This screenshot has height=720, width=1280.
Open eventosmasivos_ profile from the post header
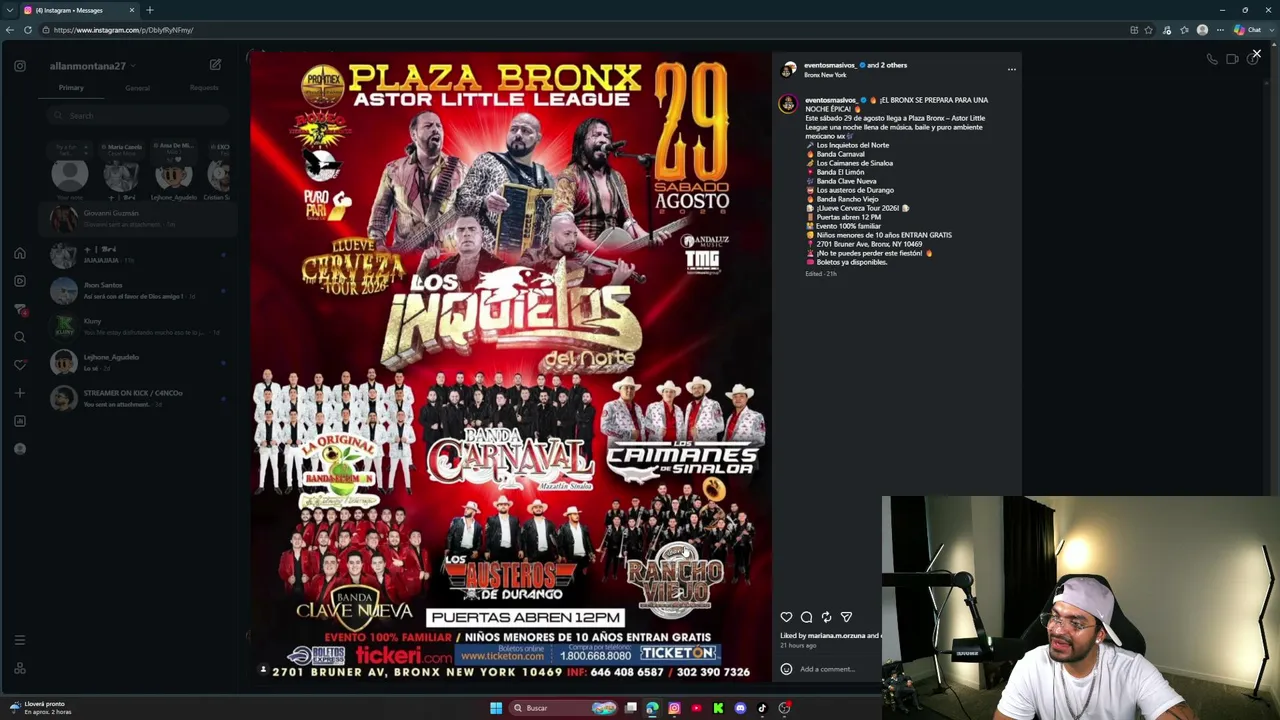coord(830,65)
